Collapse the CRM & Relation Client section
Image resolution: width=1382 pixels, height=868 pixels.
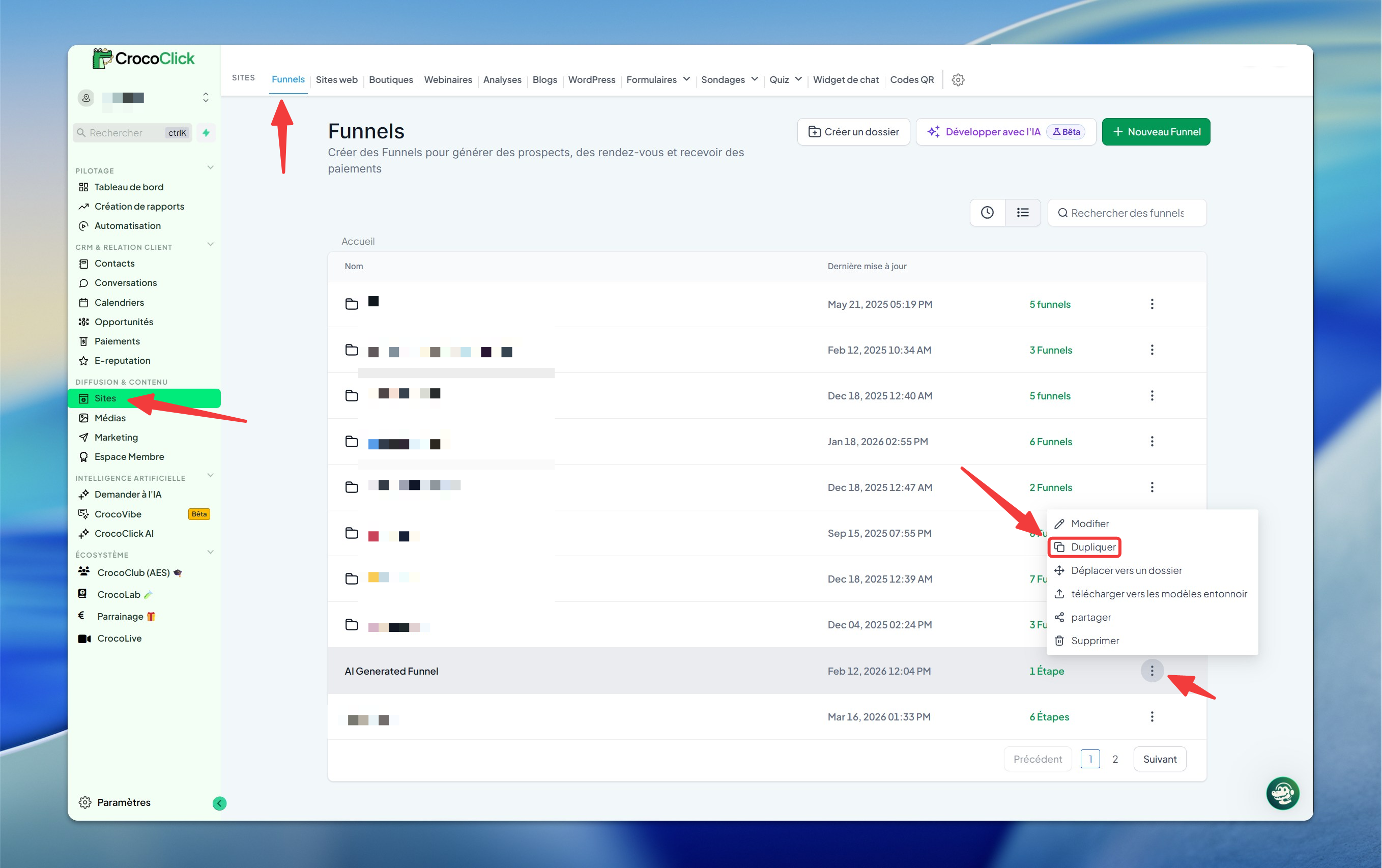210,245
